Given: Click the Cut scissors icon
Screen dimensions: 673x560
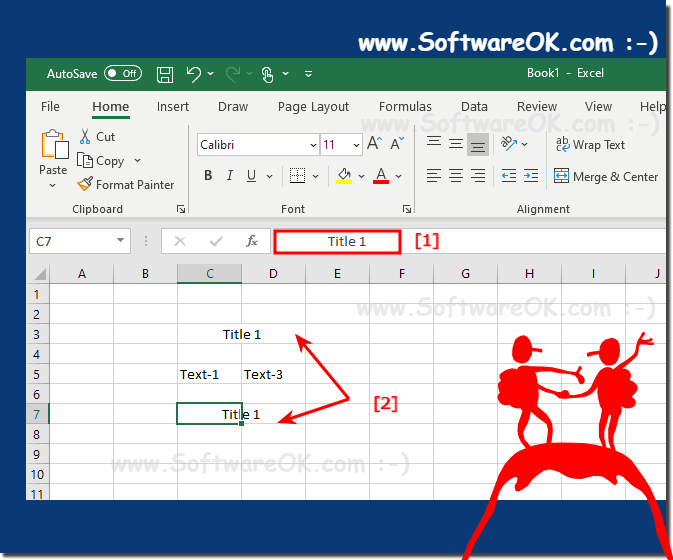Looking at the screenshot, I should (85, 136).
